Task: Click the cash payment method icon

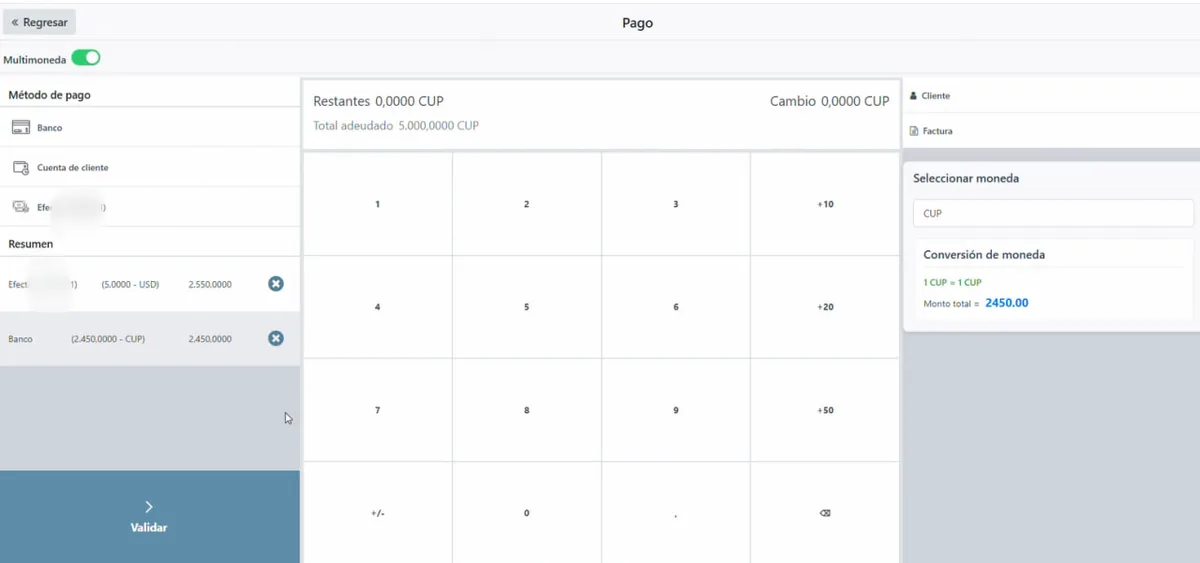Action: tap(20, 207)
